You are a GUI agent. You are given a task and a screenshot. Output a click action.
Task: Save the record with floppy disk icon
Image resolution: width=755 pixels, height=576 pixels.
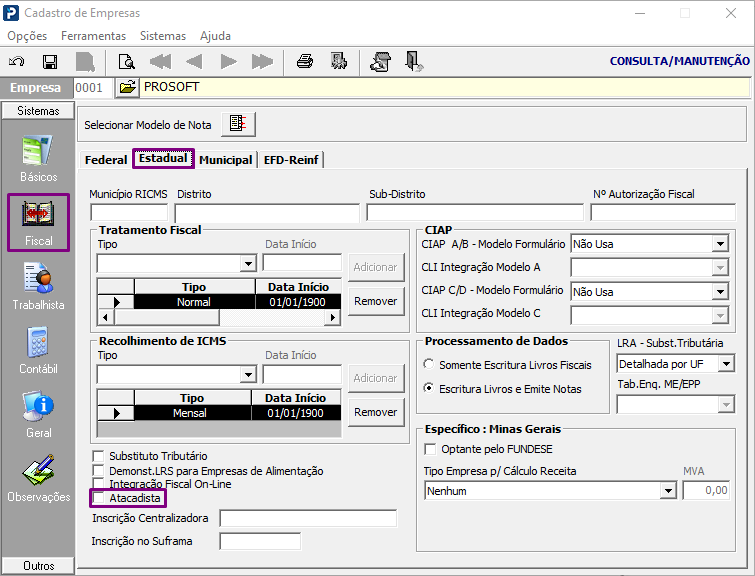pyautogui.click(x=50, y=62)
